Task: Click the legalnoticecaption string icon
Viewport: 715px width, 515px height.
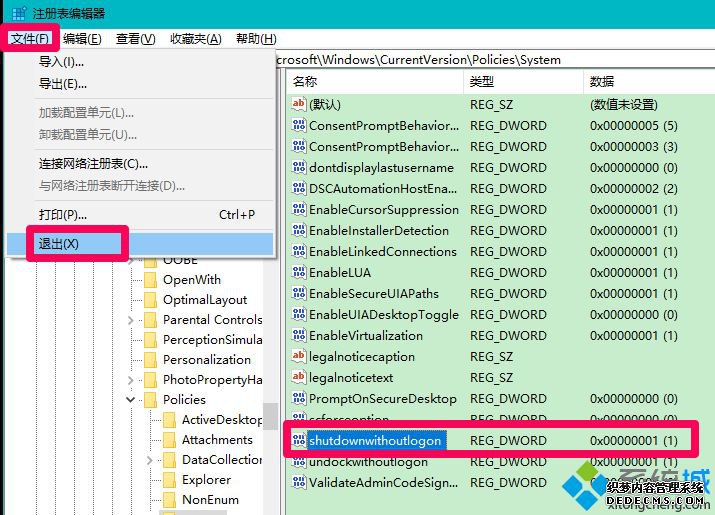Action: 299,356
